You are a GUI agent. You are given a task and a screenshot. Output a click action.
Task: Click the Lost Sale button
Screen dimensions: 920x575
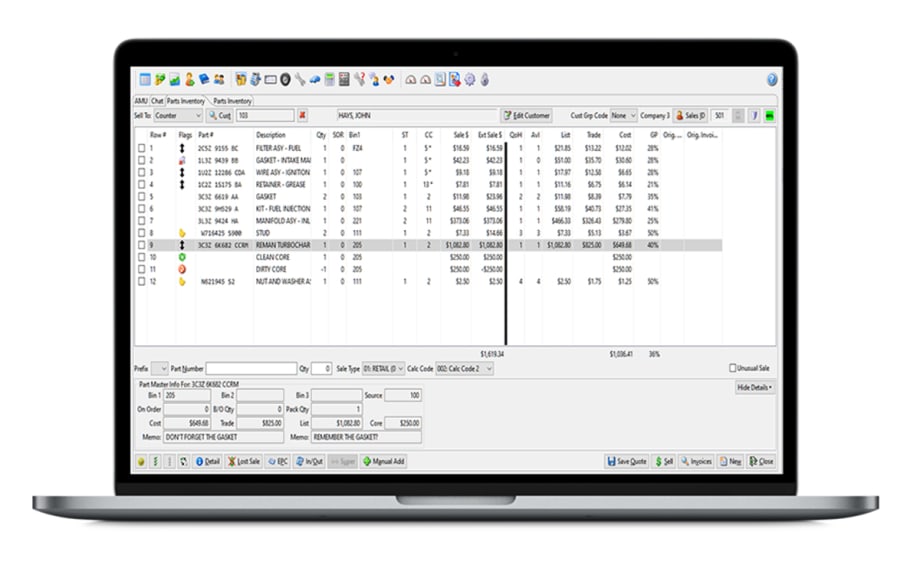point(244,462)
